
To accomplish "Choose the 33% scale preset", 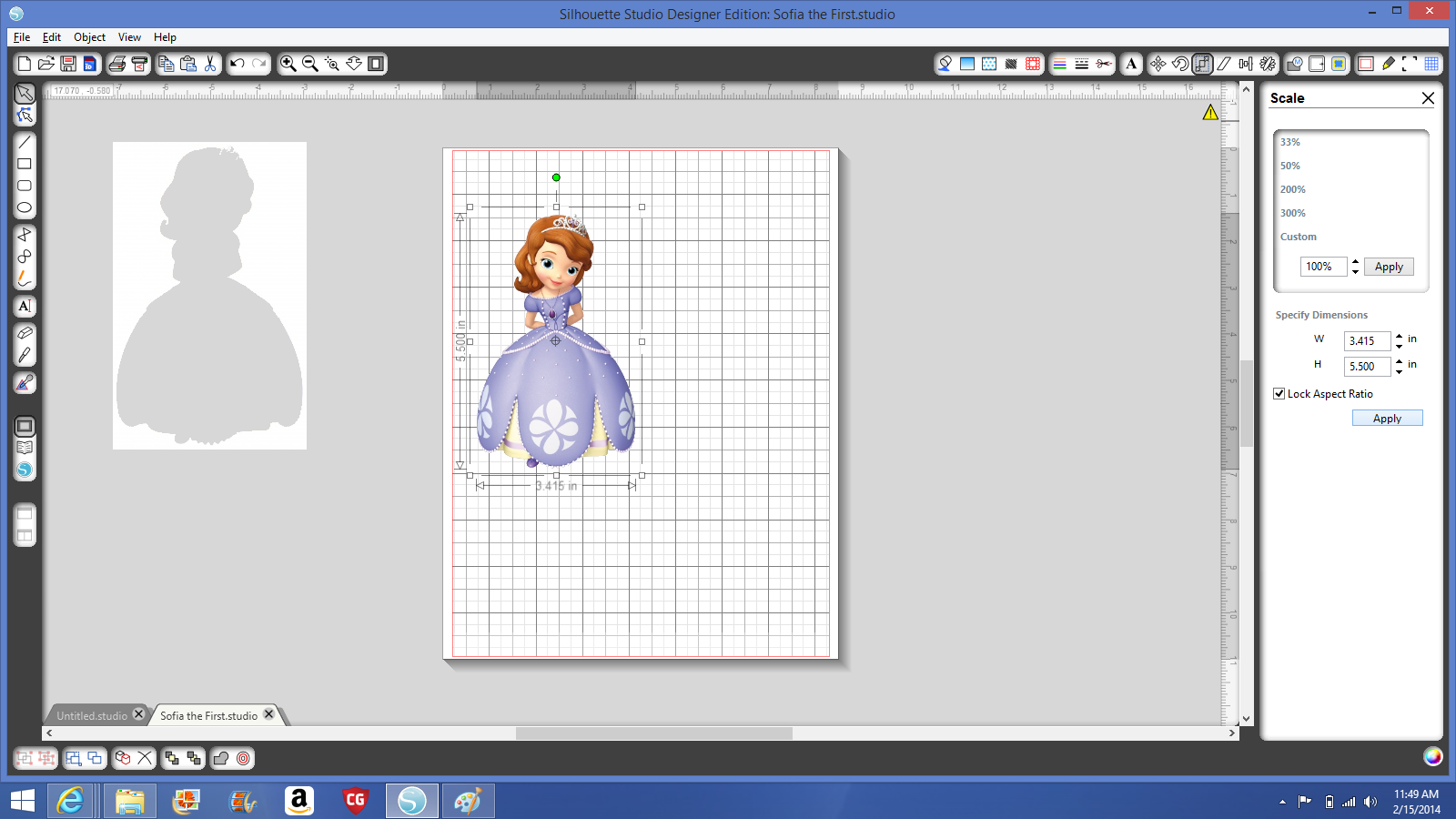I will (x=1290, y=142).
